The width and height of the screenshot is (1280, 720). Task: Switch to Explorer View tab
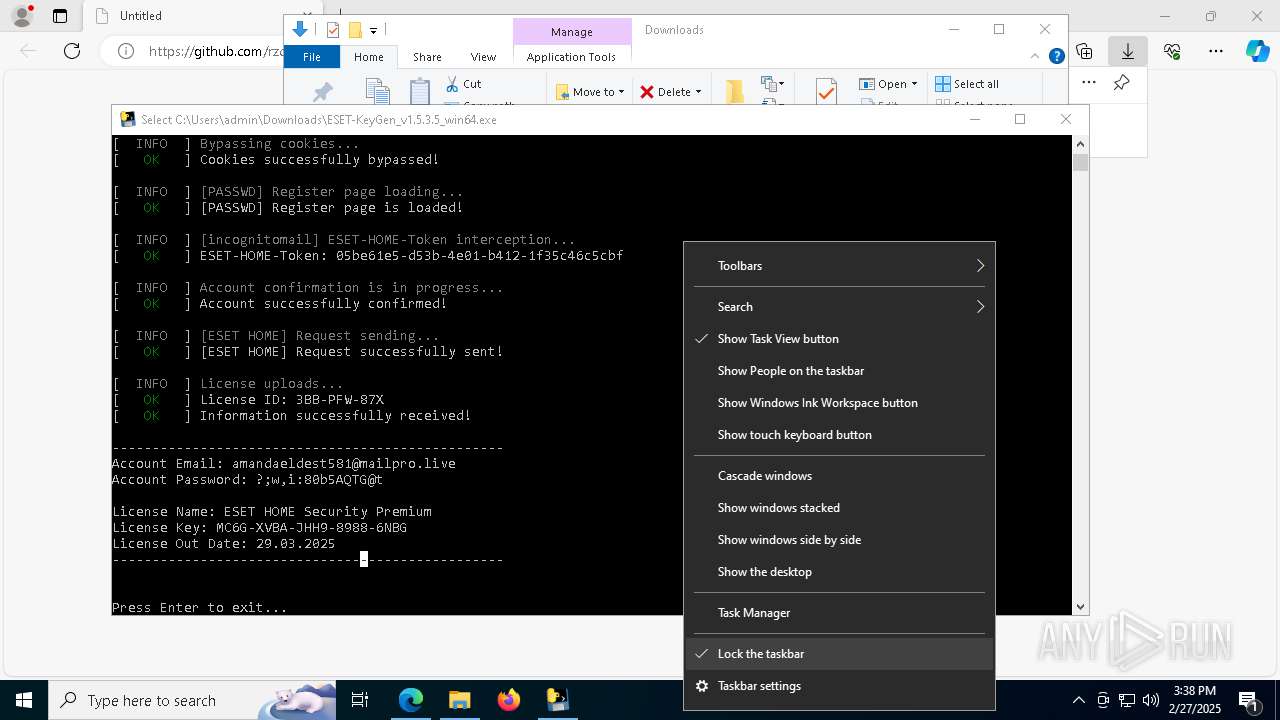pyautogui.click(x=483, y=57)
